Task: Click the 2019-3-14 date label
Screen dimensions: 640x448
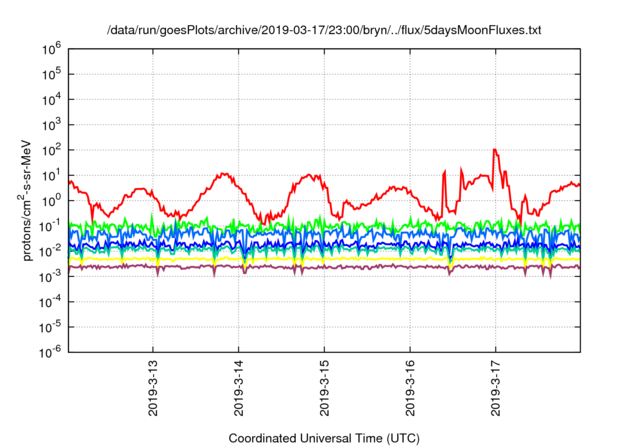Action: (x=239, y=388)
